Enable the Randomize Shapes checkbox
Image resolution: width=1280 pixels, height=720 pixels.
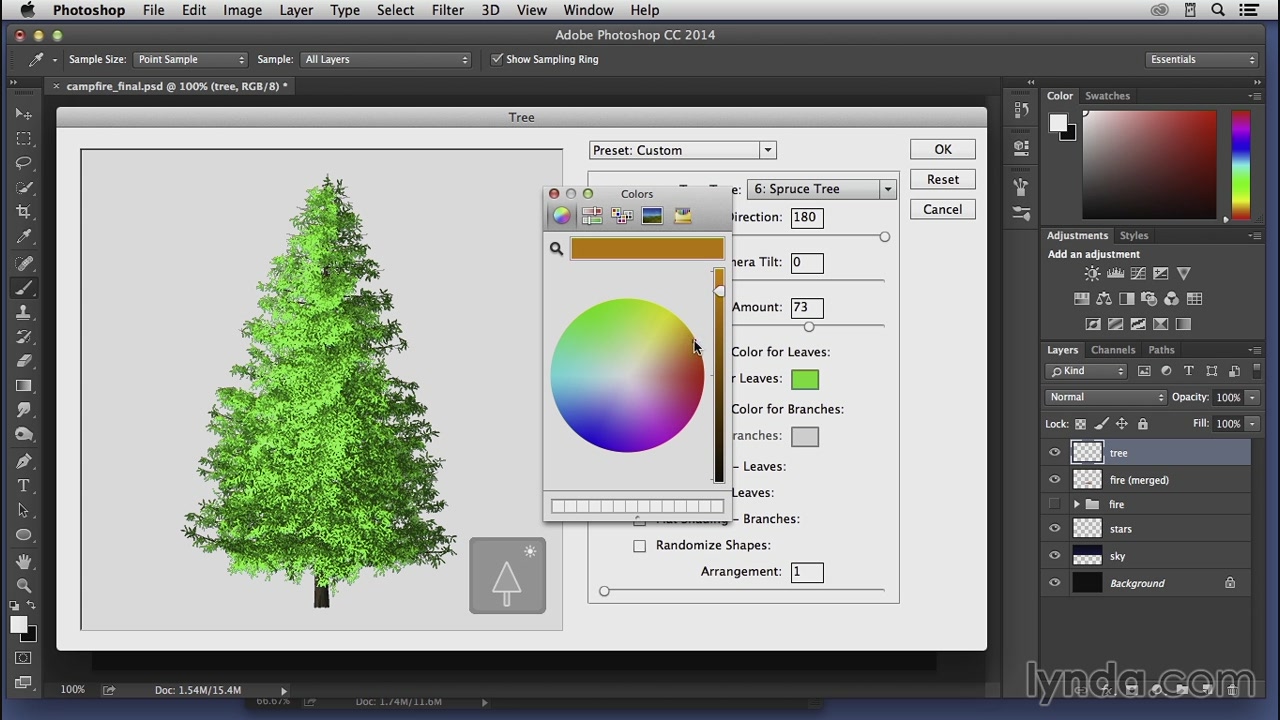[x=640, y=546]
